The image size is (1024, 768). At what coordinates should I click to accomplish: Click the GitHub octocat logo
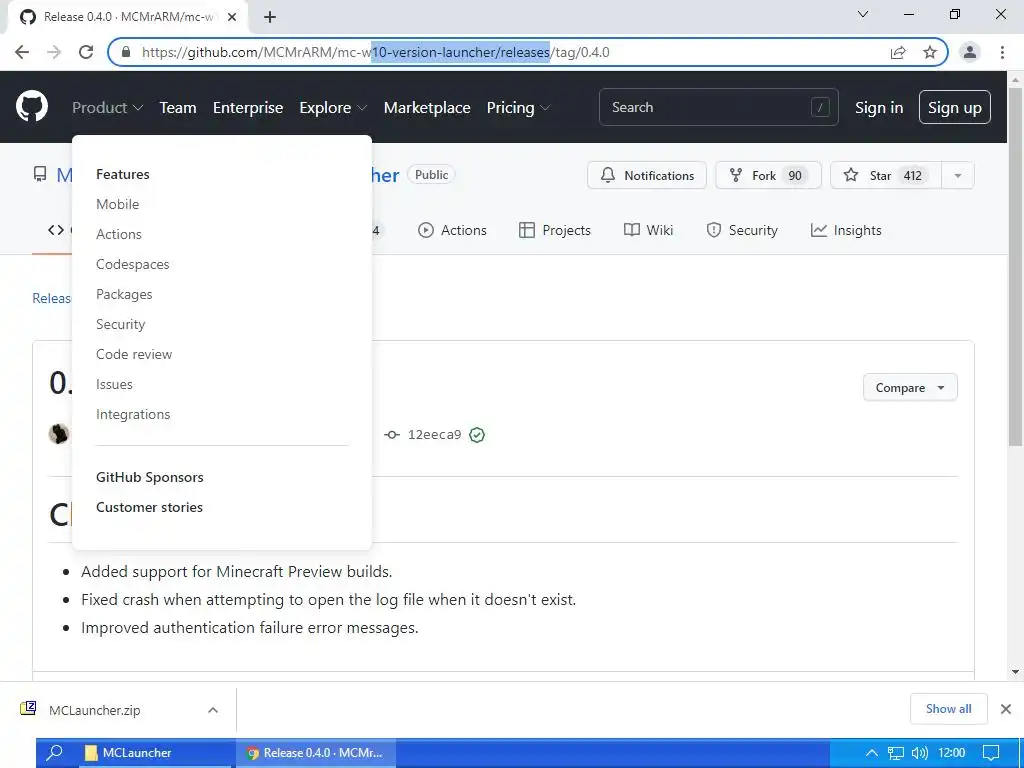pyautogui.click(x=32, y=107)
